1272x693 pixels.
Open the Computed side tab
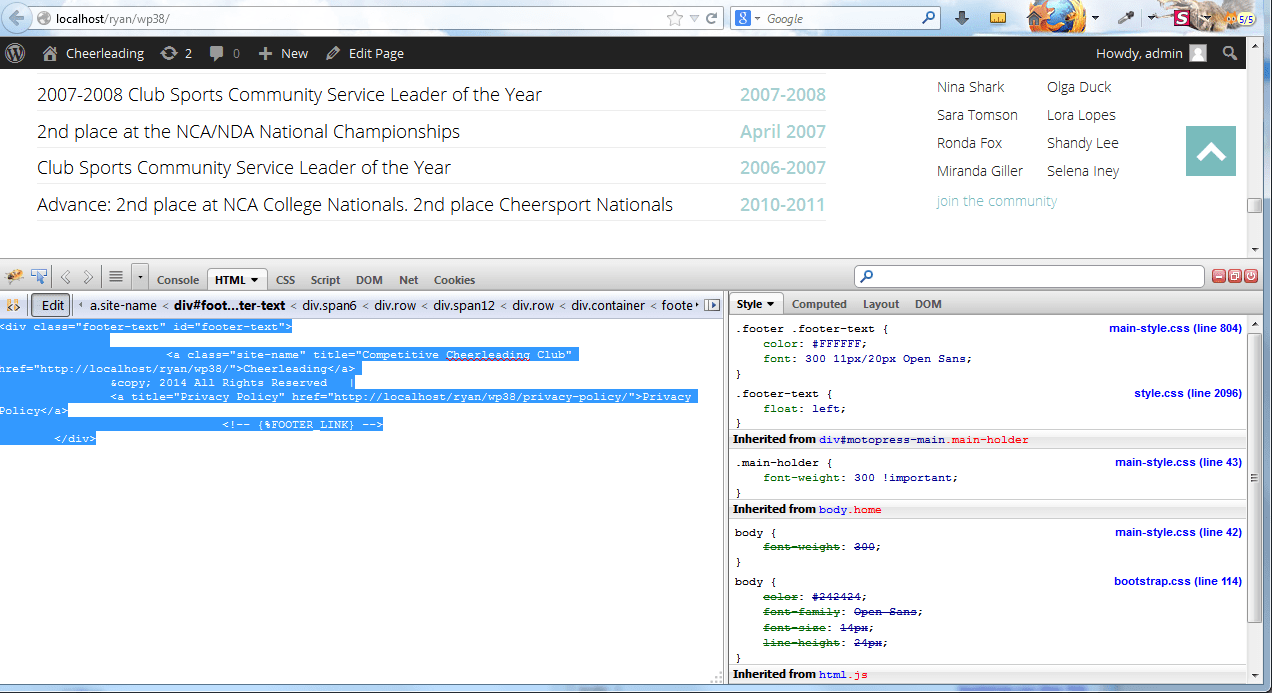click(819, 304)
